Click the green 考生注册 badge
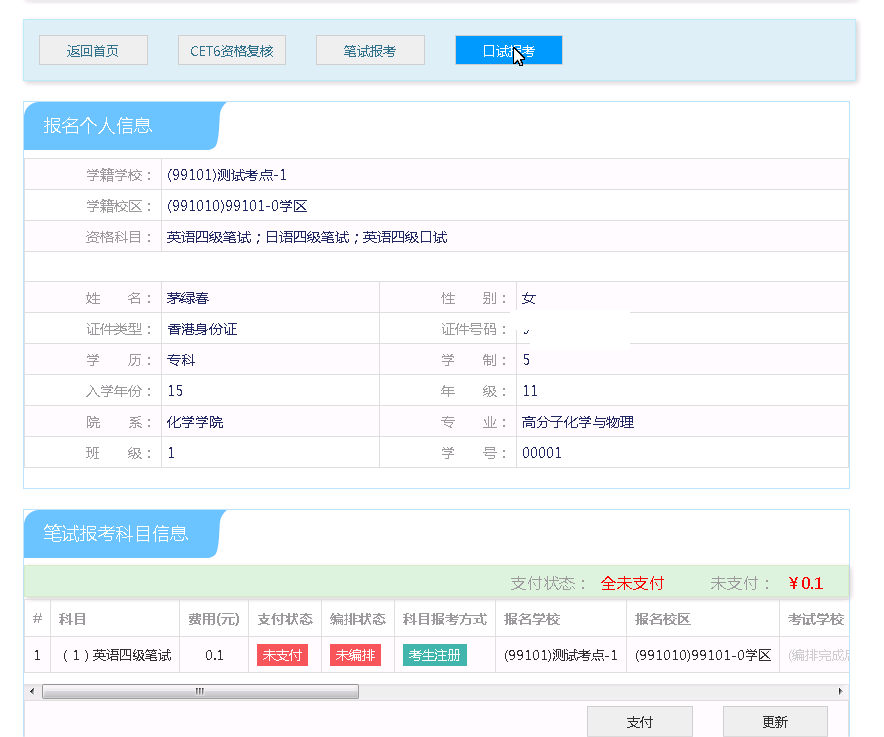Screen dimensions: 884x737 click(435, 656)
